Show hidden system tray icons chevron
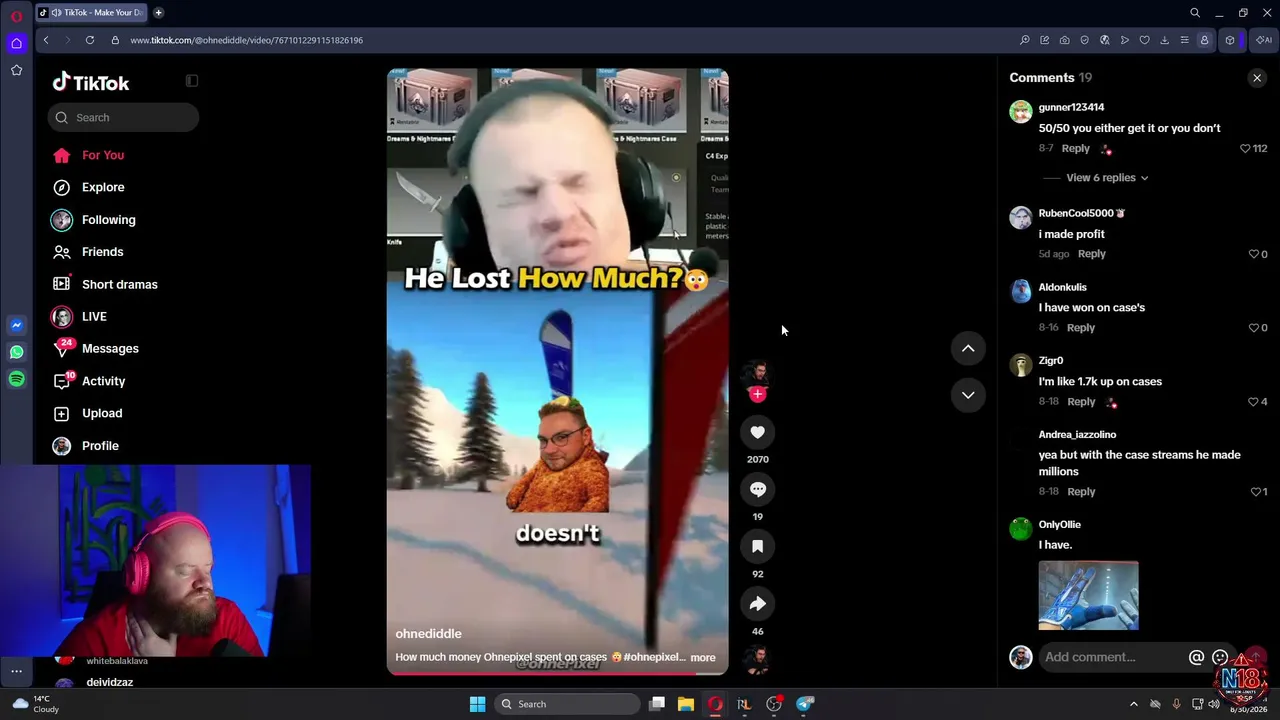Image resolution: width=1280 pixels, height=720 pixels. (1133, 704)
